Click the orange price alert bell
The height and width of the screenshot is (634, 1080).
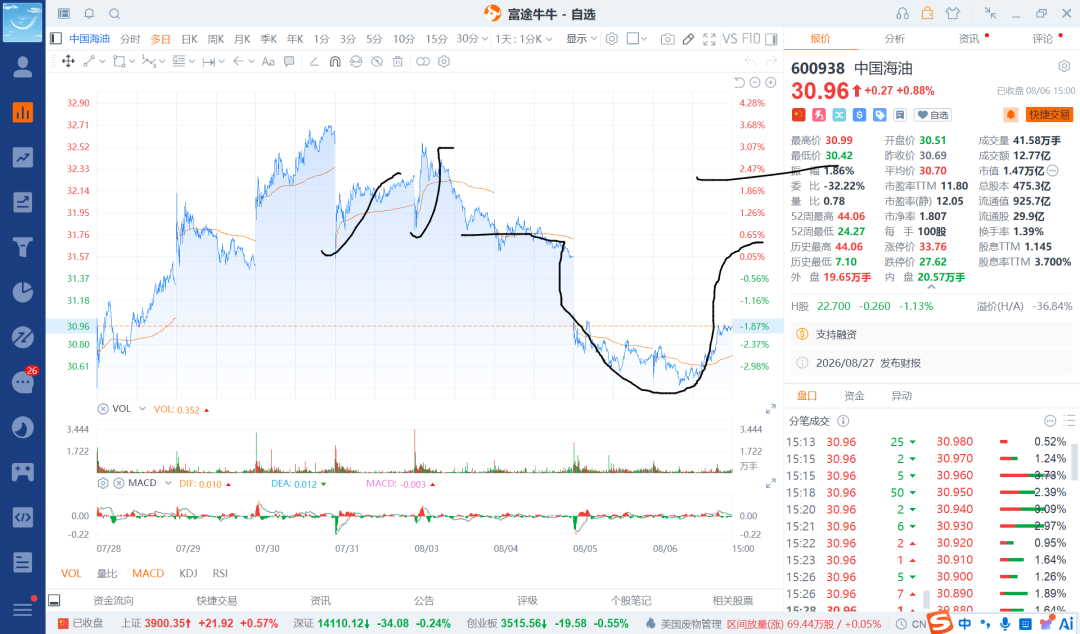[1010, 114]
